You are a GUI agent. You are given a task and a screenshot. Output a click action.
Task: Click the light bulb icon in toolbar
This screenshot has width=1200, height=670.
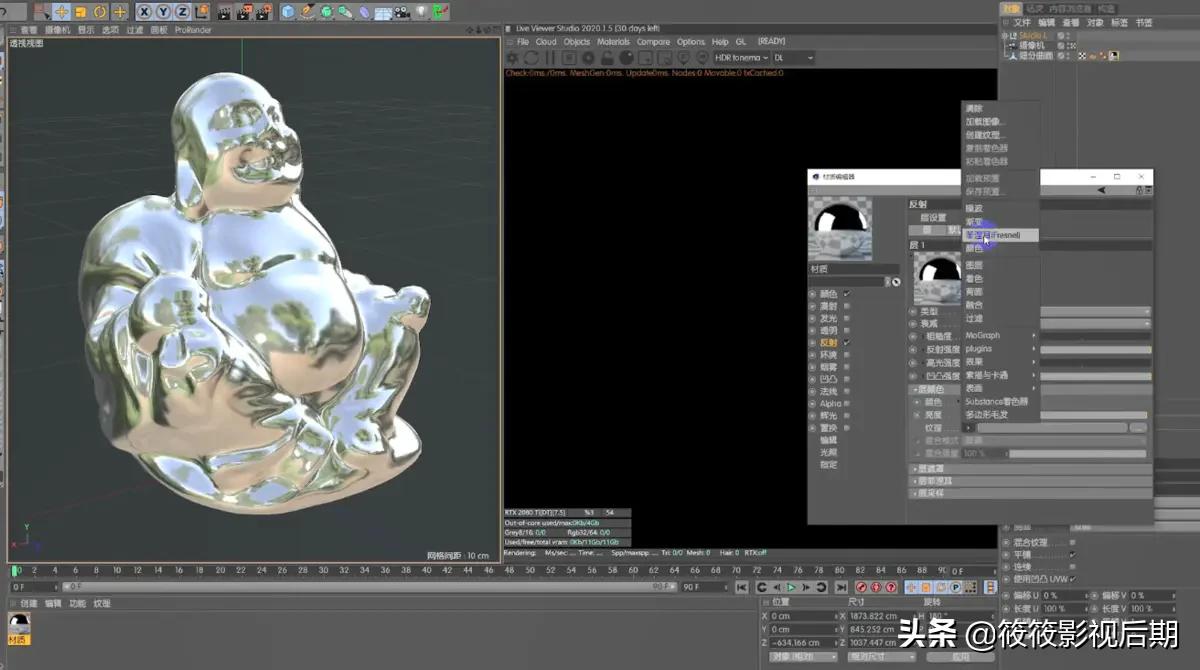[x=420, y=12]
